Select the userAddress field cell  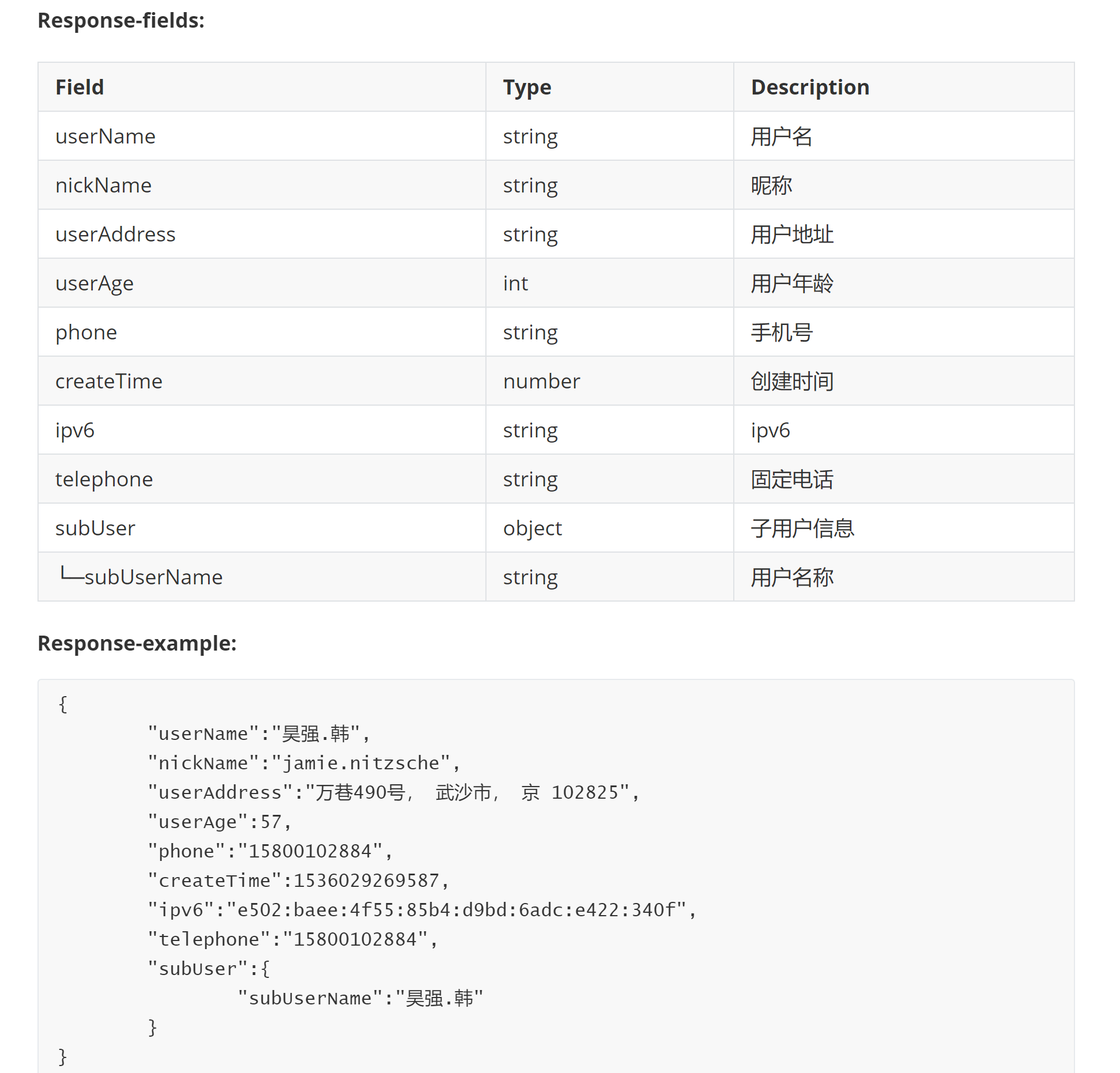coord(262,235)
